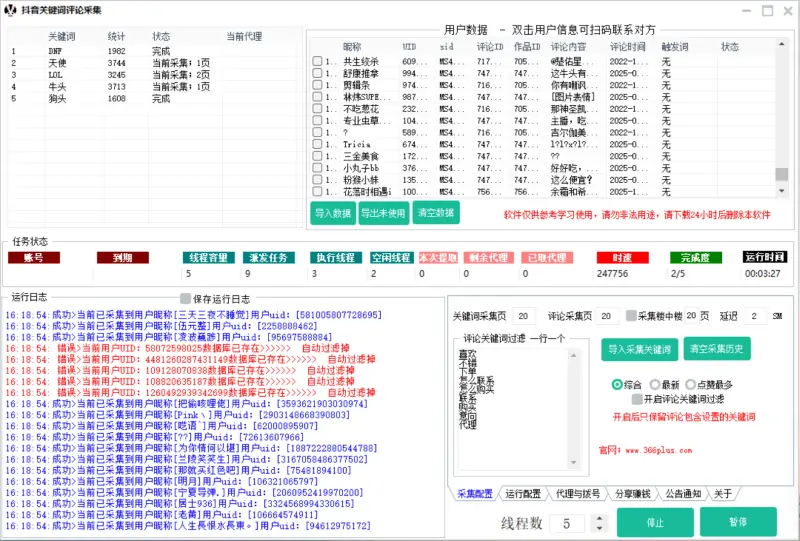Click the thread count down arrow
The image size is (800, 541).
(x=598, y=528)
